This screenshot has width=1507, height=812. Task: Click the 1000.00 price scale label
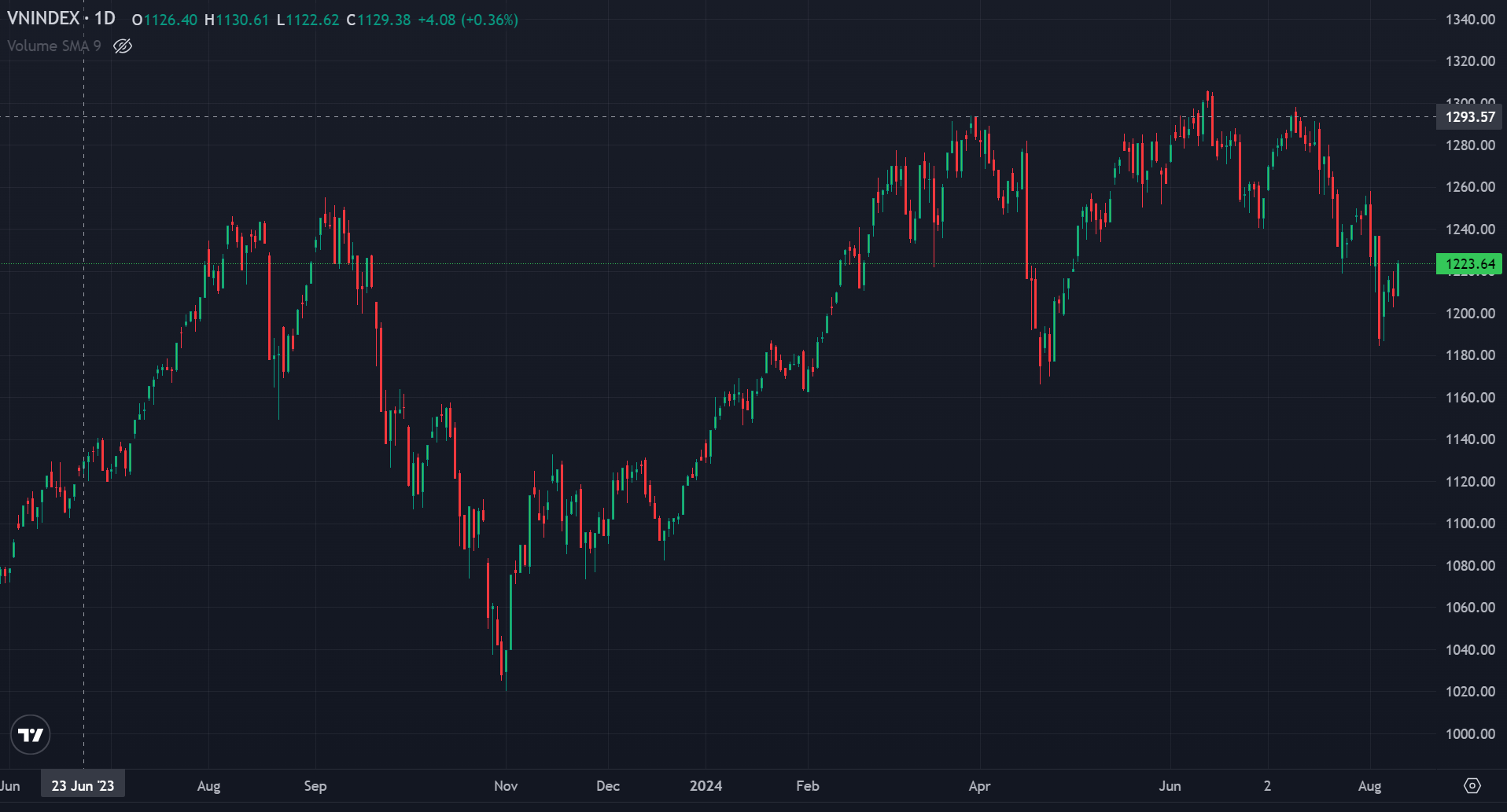(x=1470, y=734)
